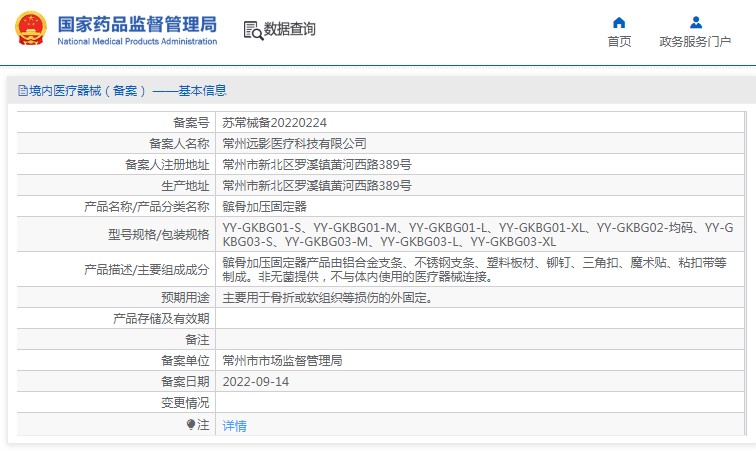The width and height of the screenshot is (756, 453).
Task: Click the 备案单位 row label
Action: coord(185,360)
